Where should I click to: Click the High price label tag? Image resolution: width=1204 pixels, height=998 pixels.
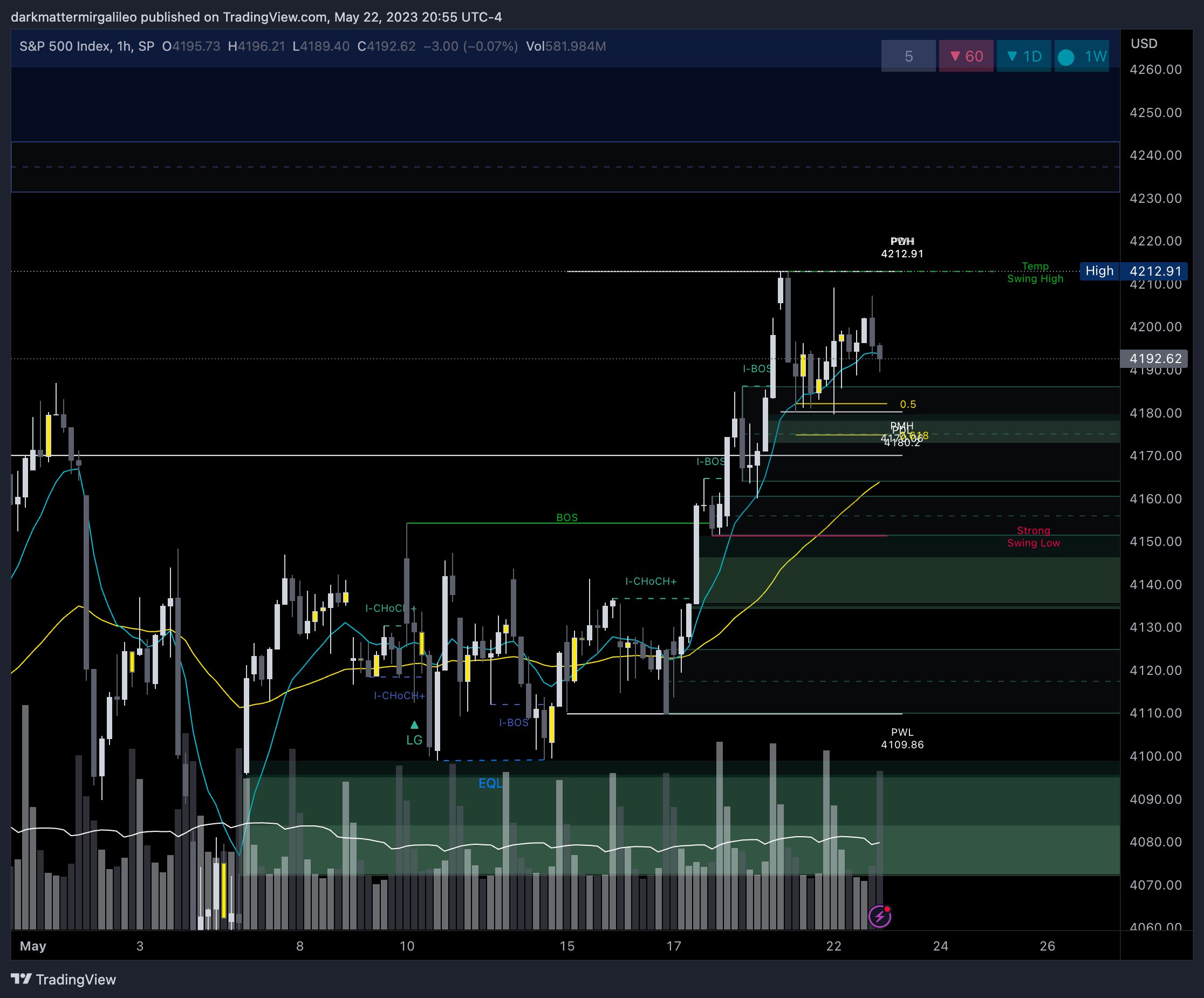click(1099, 271)
